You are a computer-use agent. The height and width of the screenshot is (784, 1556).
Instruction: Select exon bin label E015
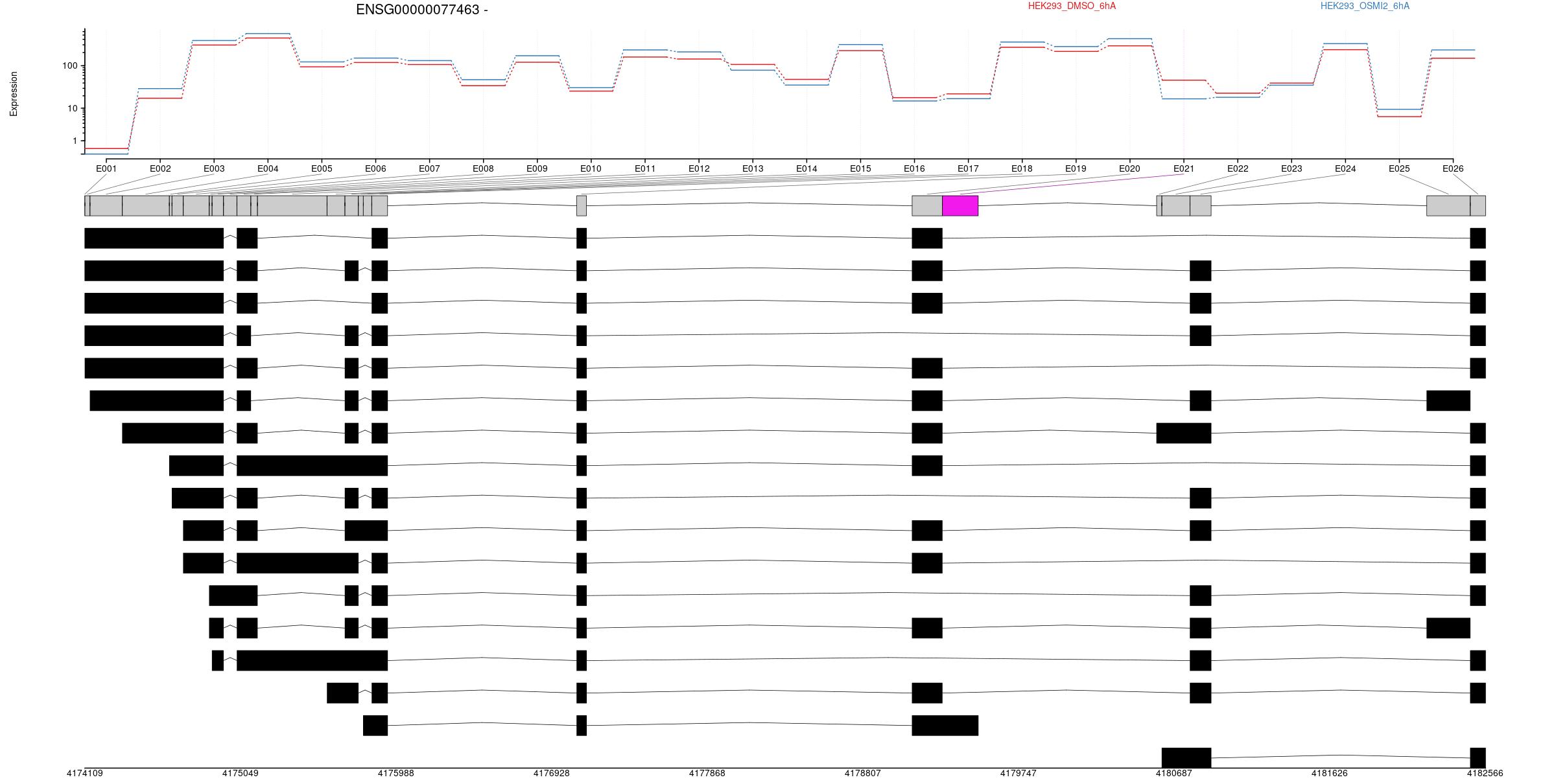860,168
